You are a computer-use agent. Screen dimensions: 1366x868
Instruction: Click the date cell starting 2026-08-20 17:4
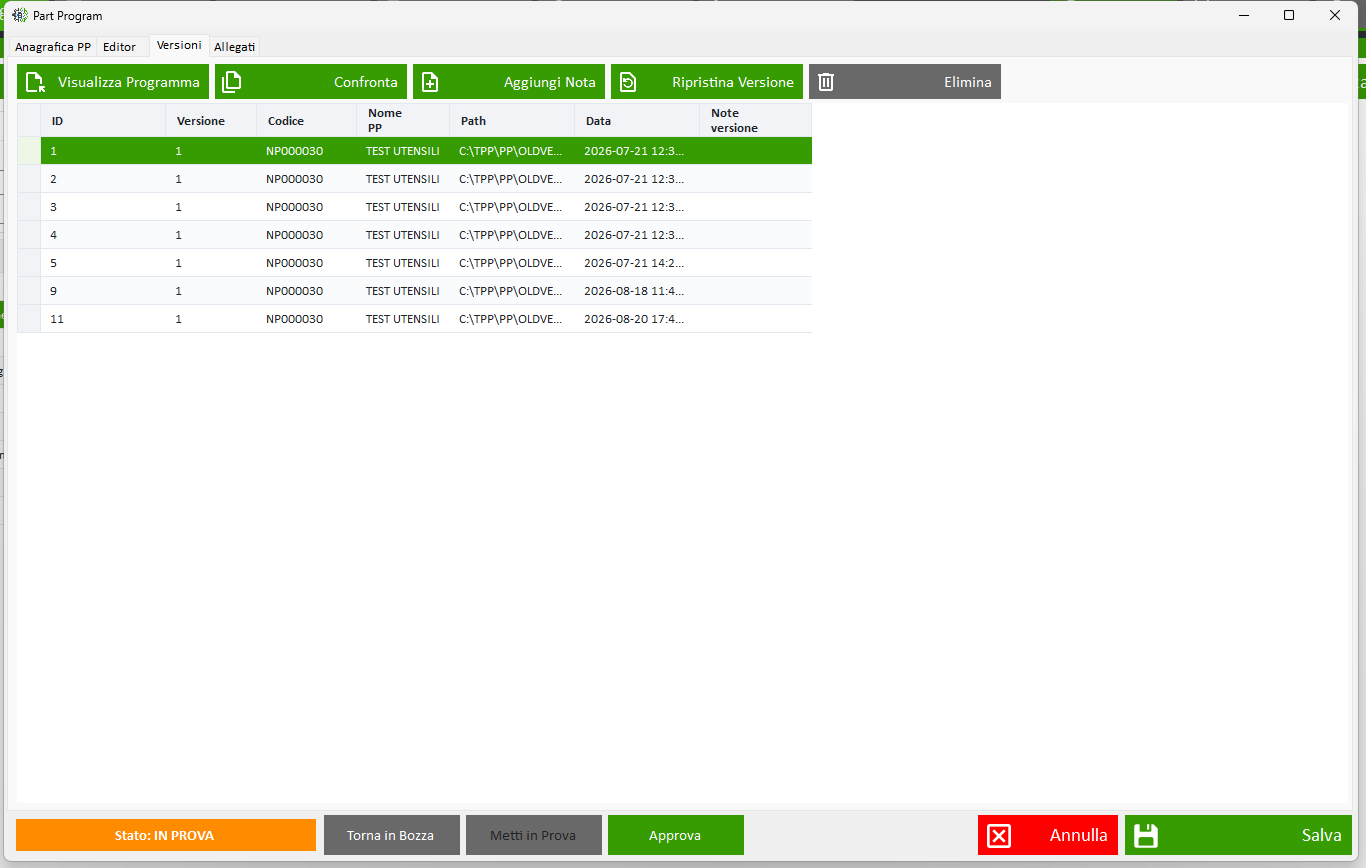(637, 319)
